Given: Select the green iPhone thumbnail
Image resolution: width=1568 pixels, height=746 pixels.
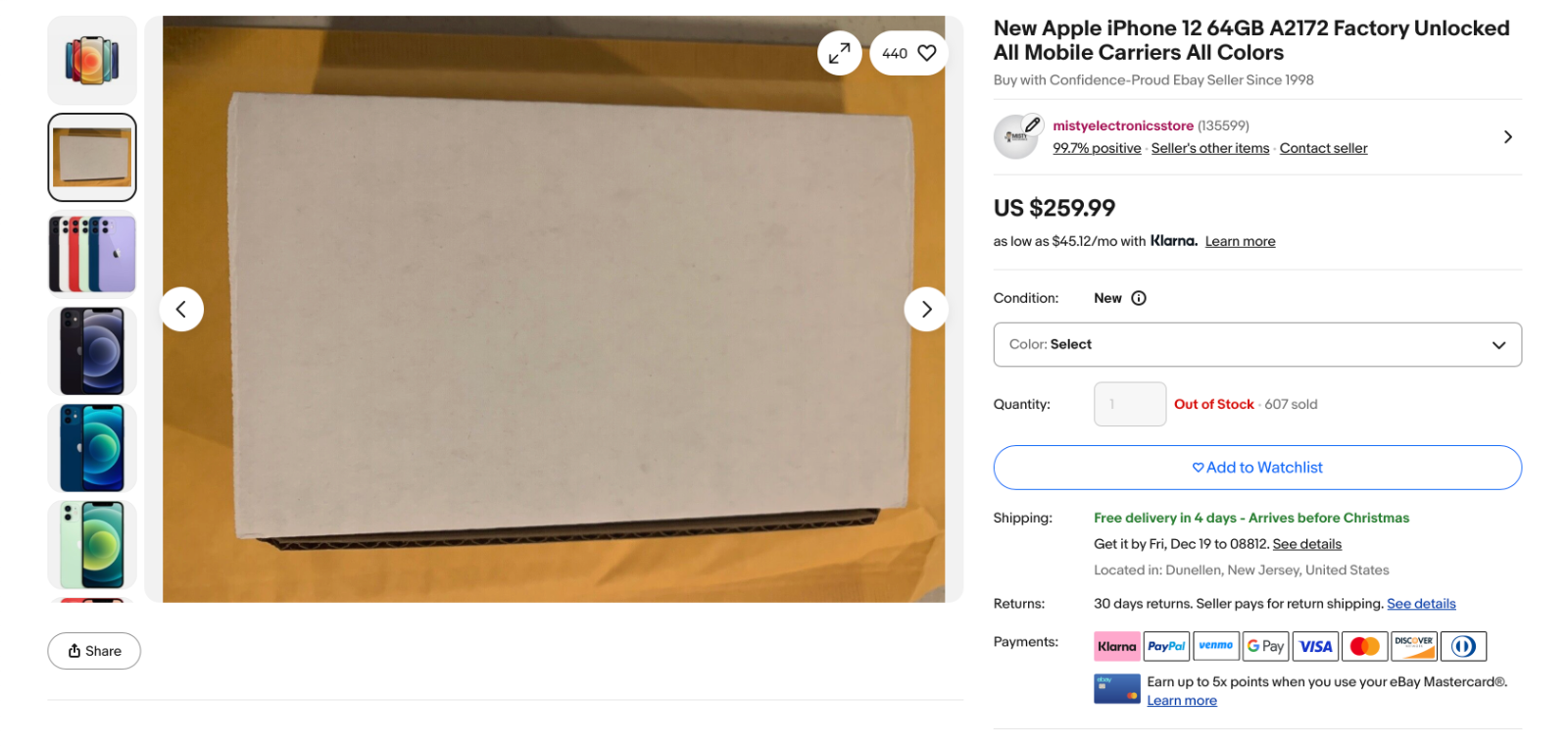Looking at the screenshot, I should (92, 544).
